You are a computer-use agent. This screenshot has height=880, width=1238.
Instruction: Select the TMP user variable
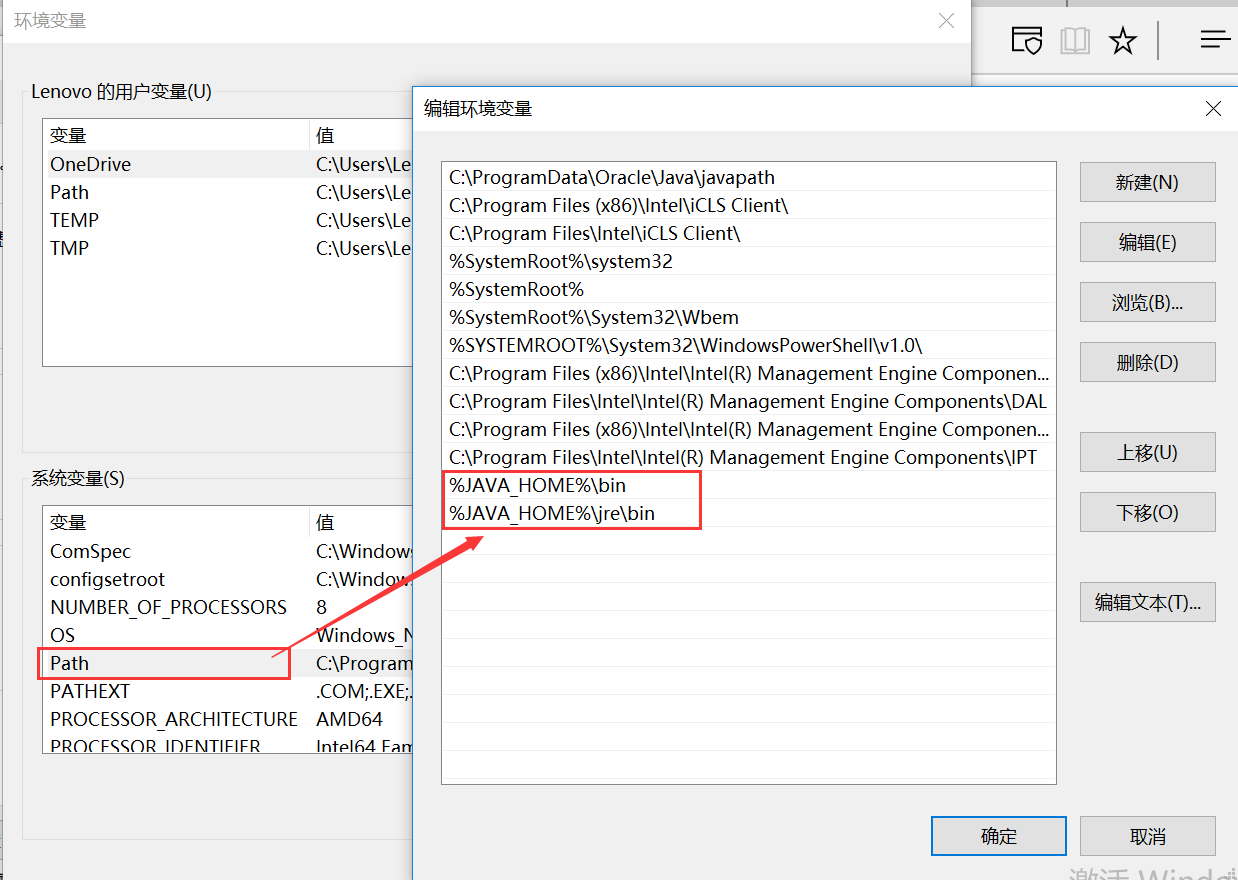[229, 248]
